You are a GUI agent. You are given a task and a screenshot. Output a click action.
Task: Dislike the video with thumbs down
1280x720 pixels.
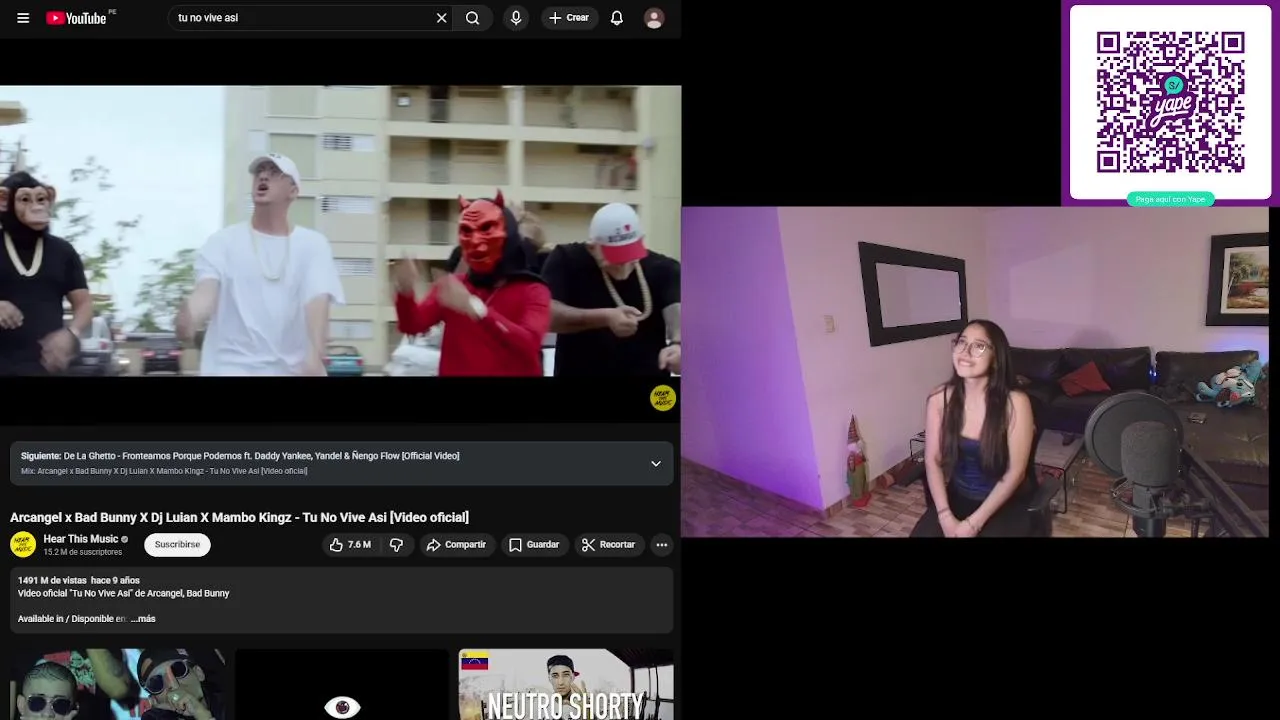(397, 545)
